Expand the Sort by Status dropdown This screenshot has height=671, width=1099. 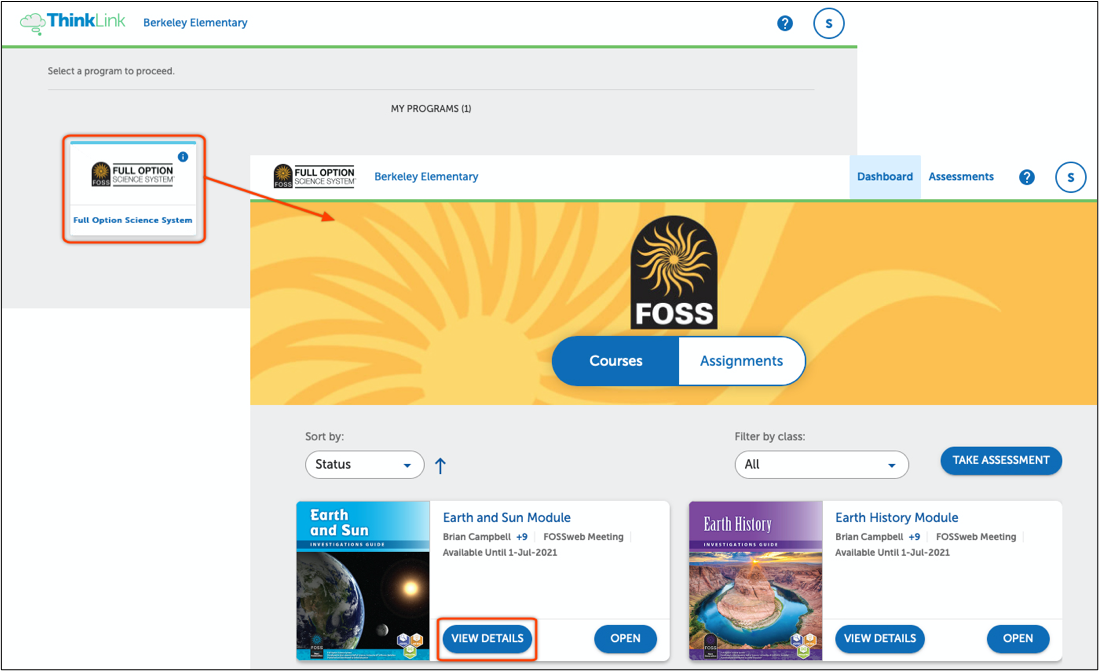coord(364,465)
